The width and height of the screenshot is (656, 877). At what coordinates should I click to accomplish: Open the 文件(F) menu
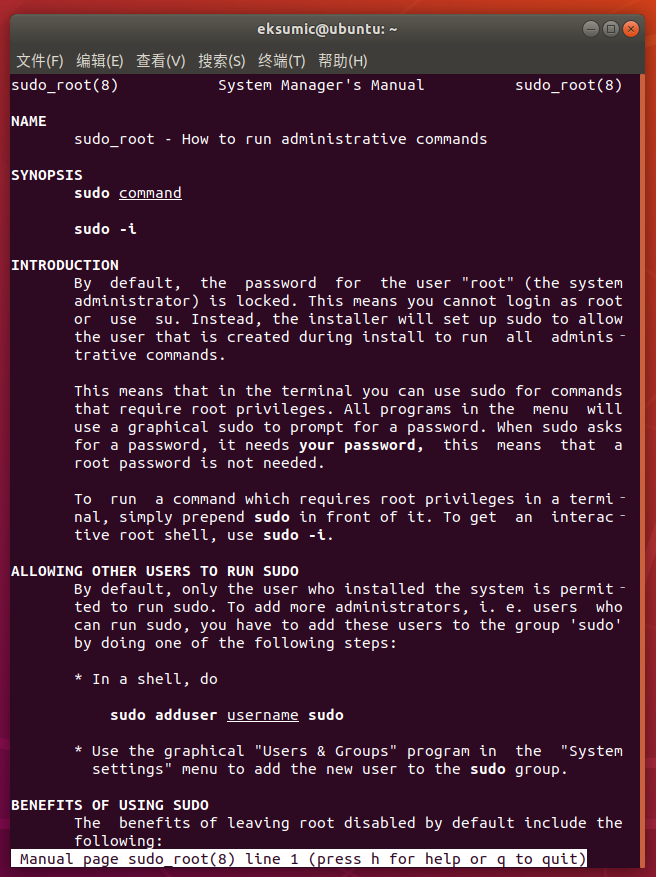click(x=40, y=61)
